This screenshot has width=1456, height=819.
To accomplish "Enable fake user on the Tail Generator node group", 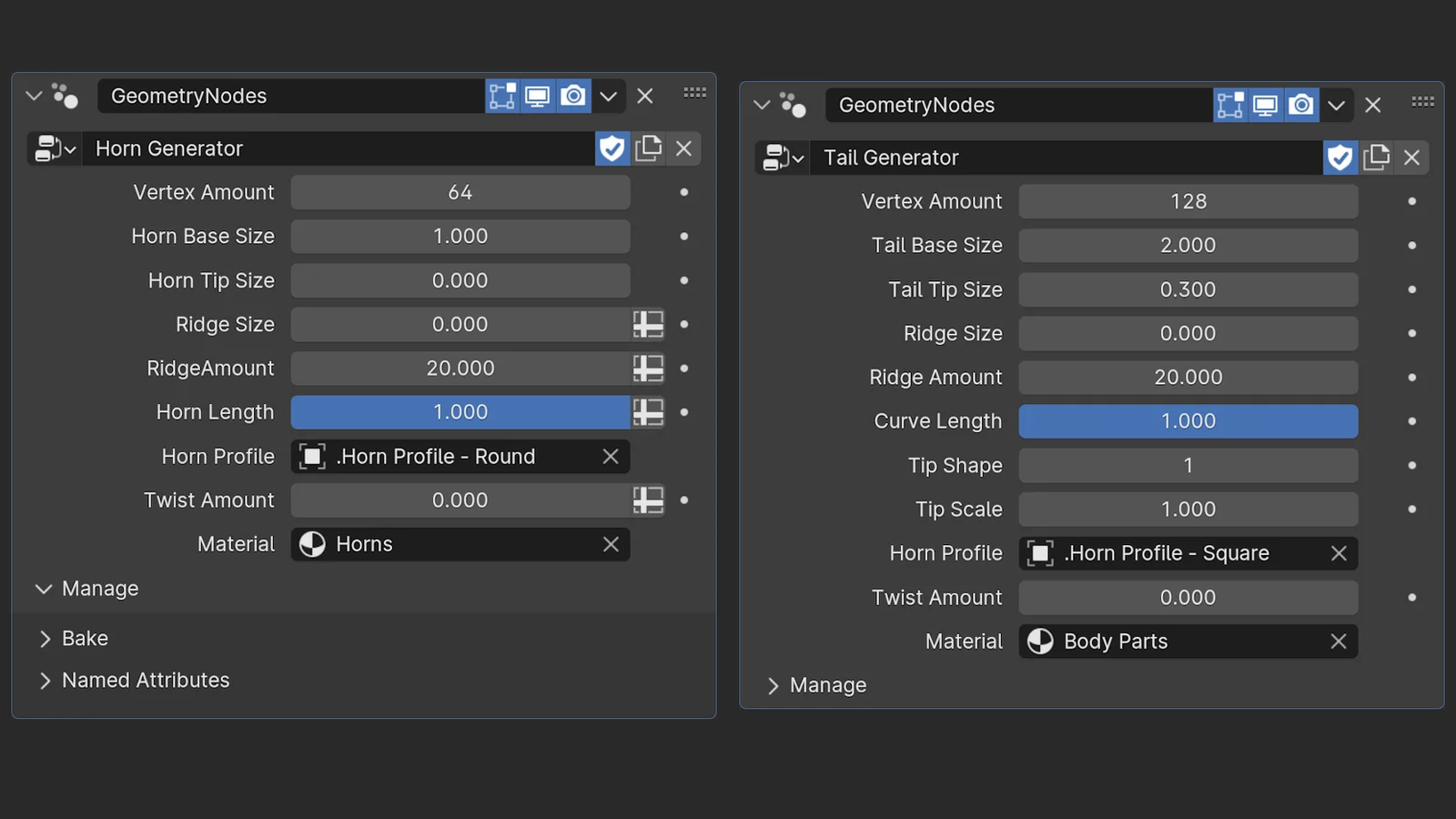I will (x=1340, y=157).
